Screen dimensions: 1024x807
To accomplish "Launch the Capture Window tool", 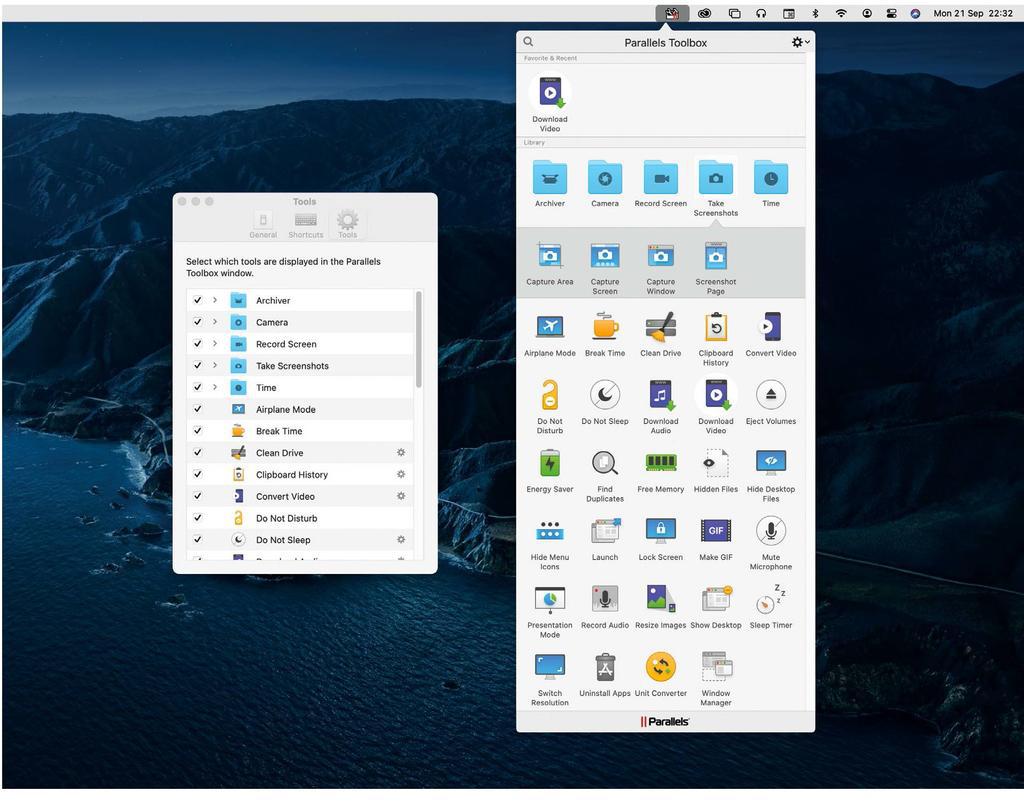I will coord(660,257).
